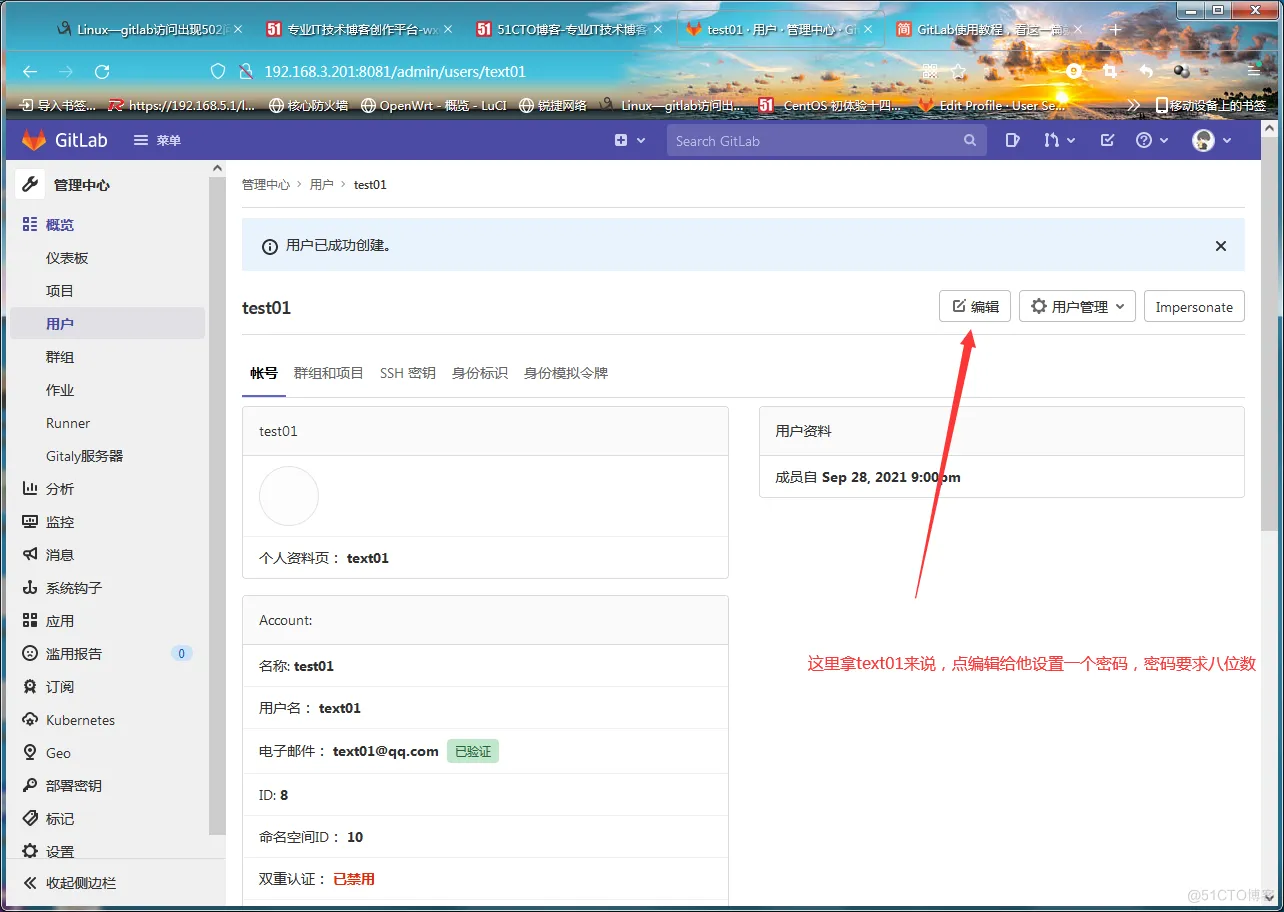1284x912 pixels.
Task: Open the merge requests dropdown
Action: (1059, 141)
